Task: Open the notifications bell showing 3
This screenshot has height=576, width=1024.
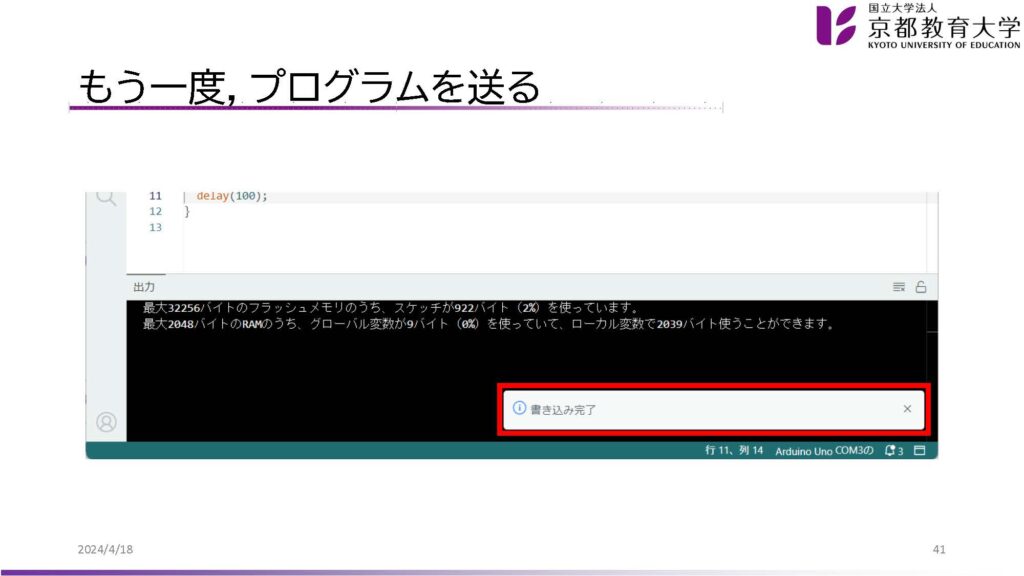Action: (893, 451)
